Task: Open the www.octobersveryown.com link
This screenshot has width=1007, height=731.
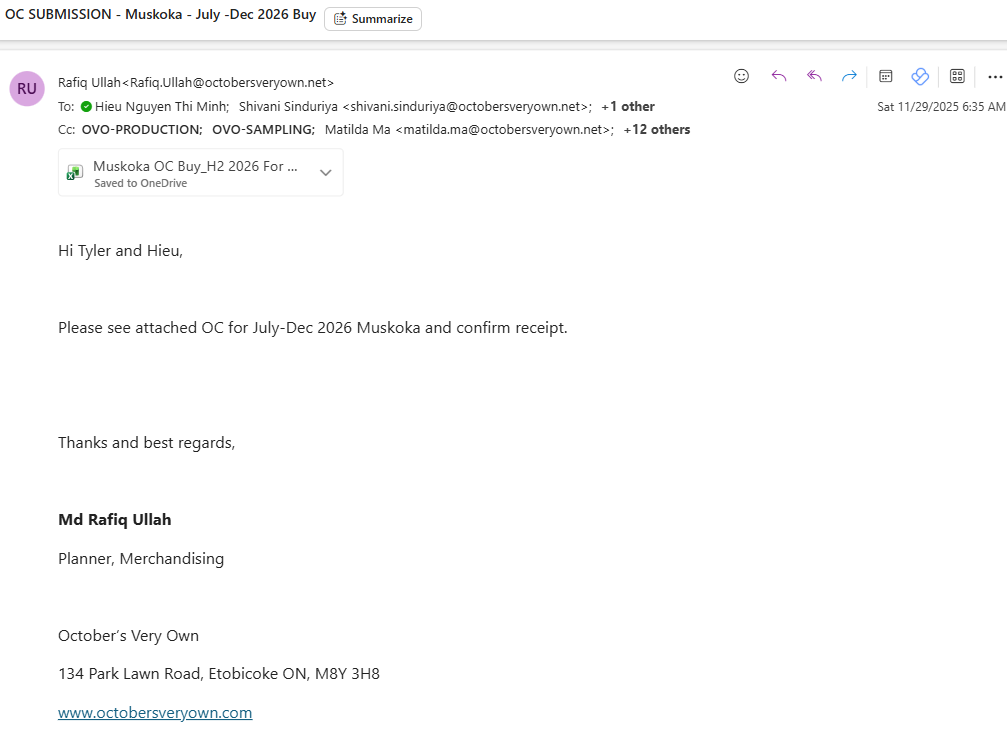Action: click(155, 713)
